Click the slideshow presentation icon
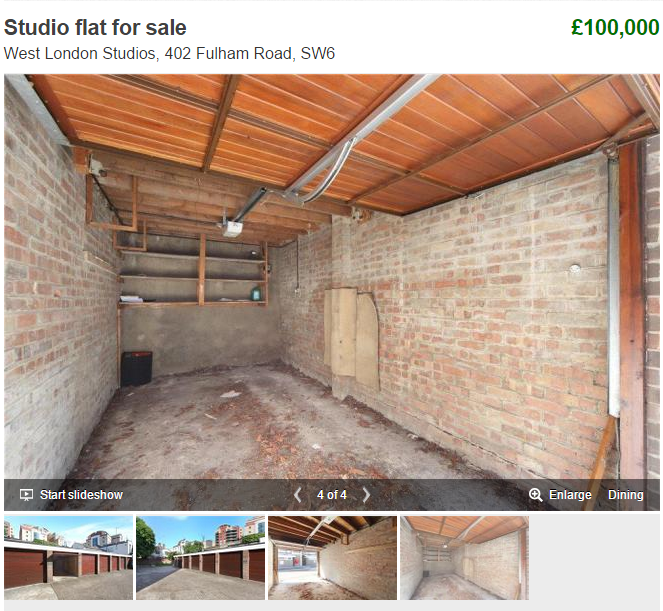The image size is (663, 611). (x=27, y=495)
